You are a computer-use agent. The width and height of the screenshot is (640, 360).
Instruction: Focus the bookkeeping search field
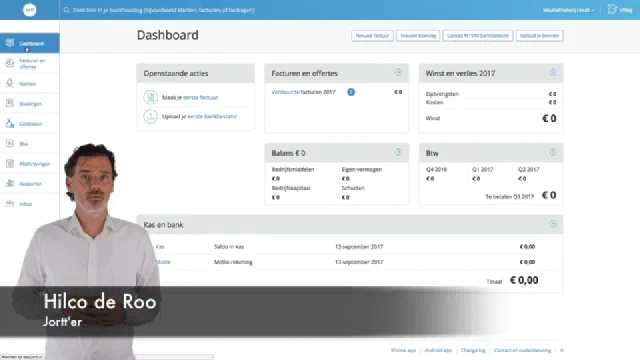[x=163, y=10]
